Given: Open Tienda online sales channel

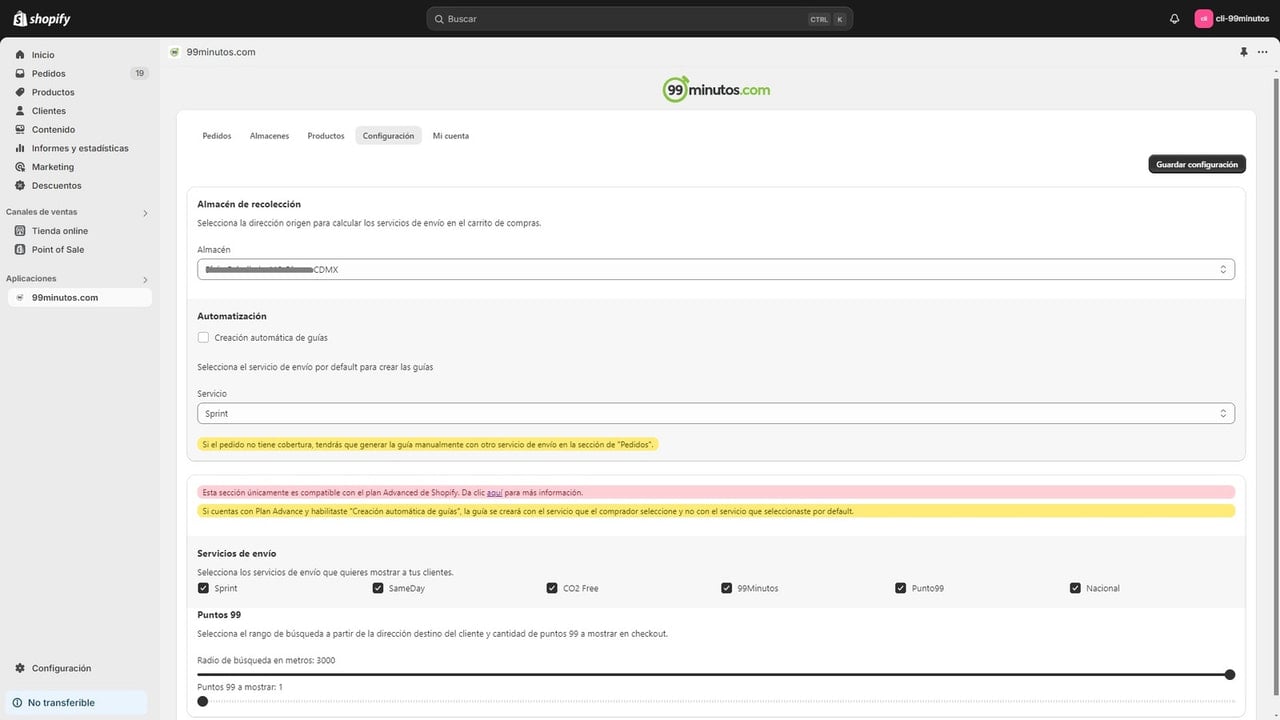Looking at the screenshot, I should click(x=80, y=231).
